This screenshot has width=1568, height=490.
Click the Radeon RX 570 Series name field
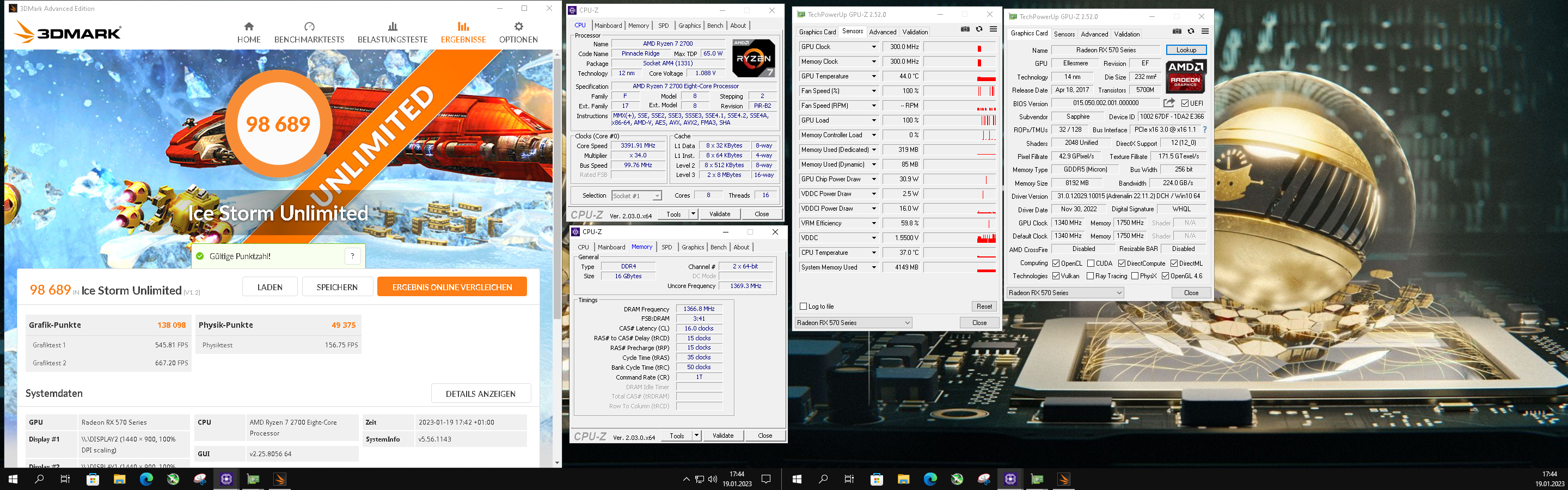(1106, 50)
